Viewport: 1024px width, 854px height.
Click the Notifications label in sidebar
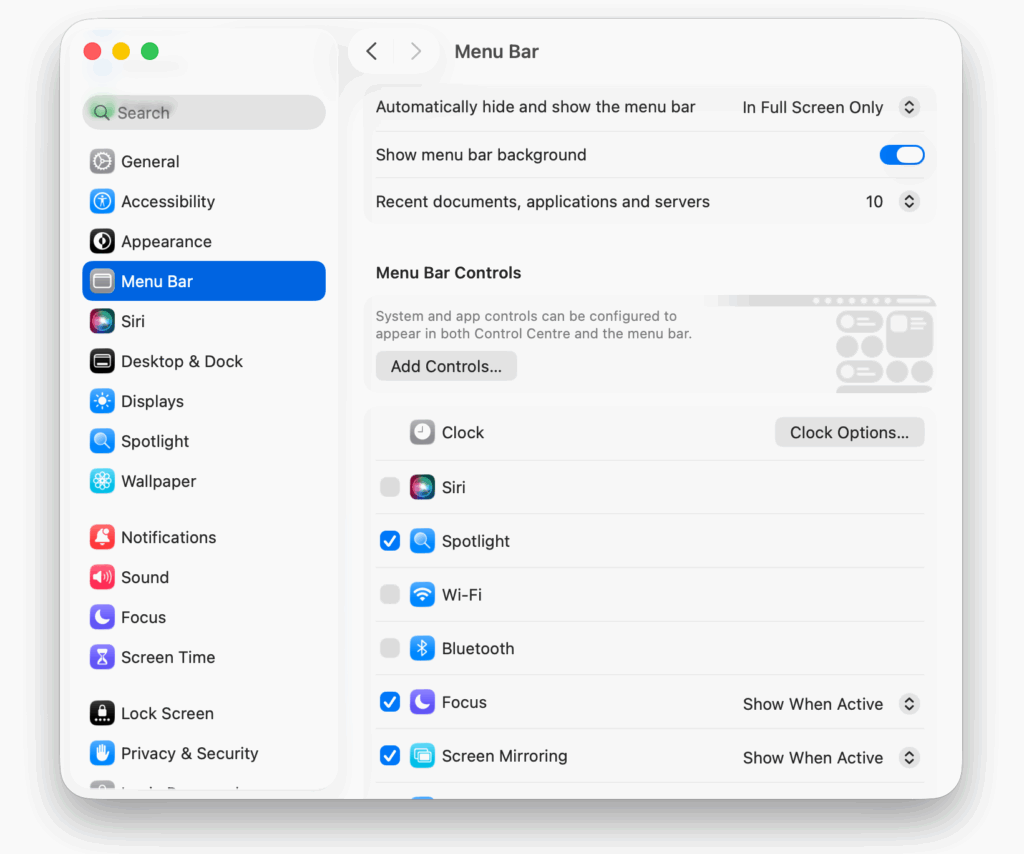(x=168, y=537)
